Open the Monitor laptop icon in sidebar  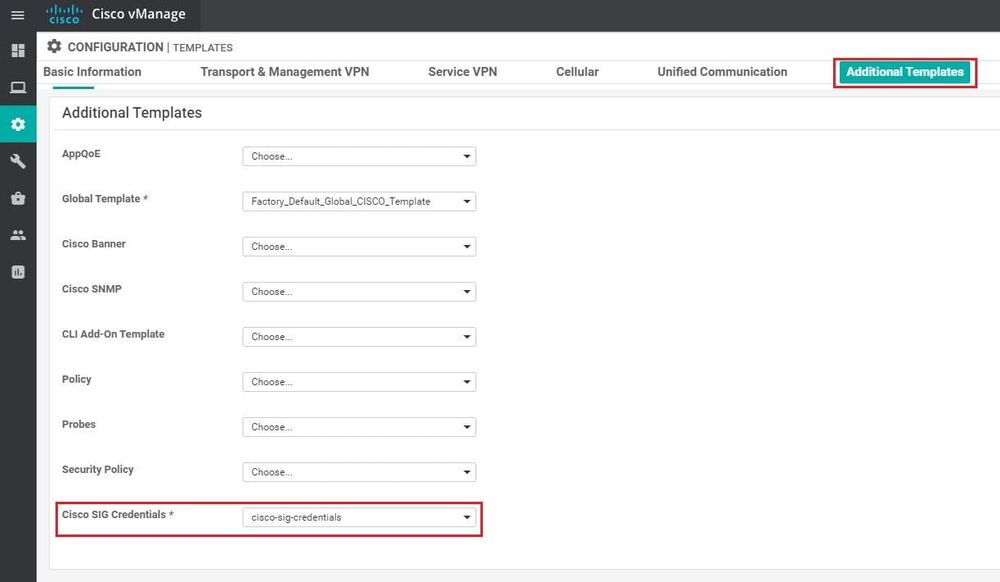[17, 88]
